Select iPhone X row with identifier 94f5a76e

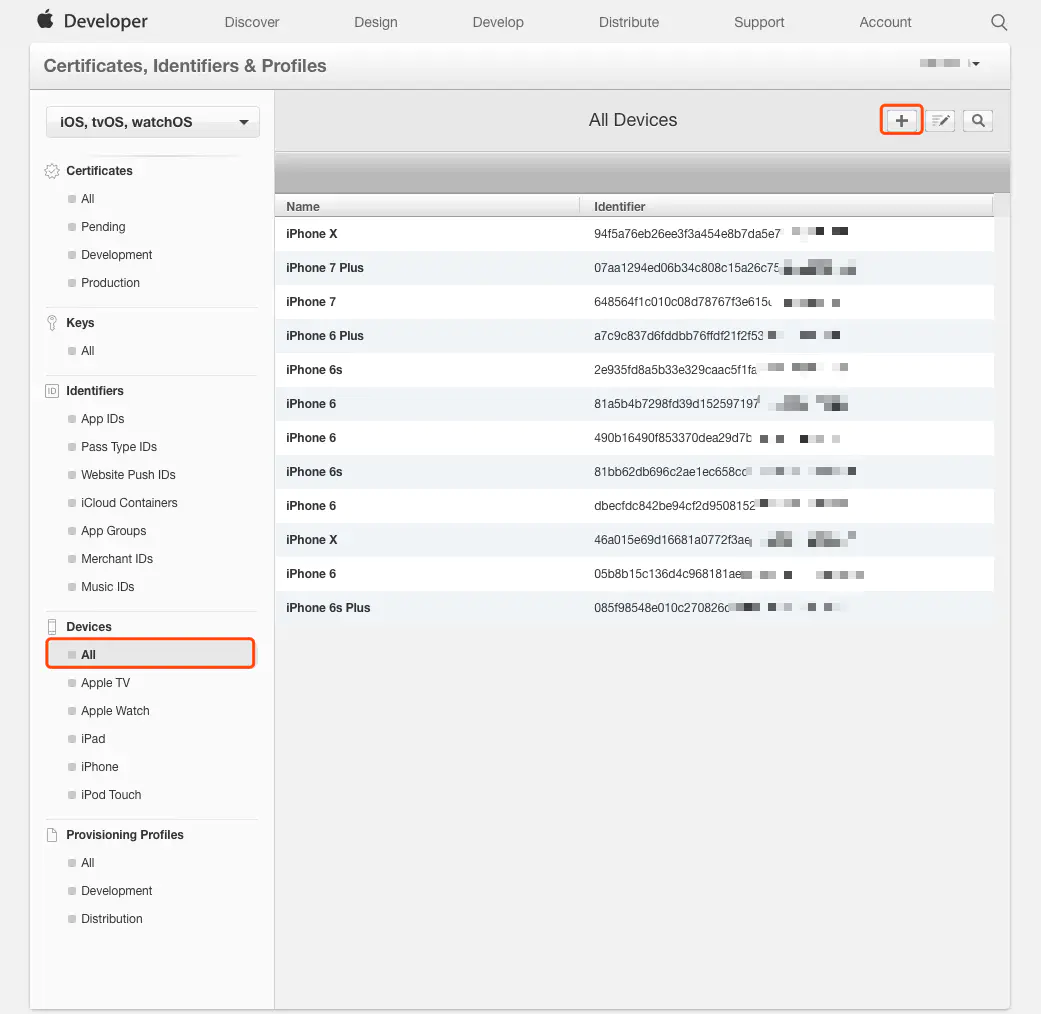pyautogui.click(x=634, y=234)
